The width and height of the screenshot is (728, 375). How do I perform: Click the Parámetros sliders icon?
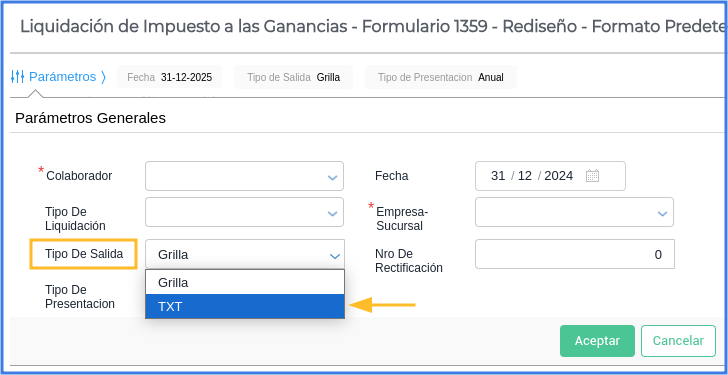tap(18, 77)
